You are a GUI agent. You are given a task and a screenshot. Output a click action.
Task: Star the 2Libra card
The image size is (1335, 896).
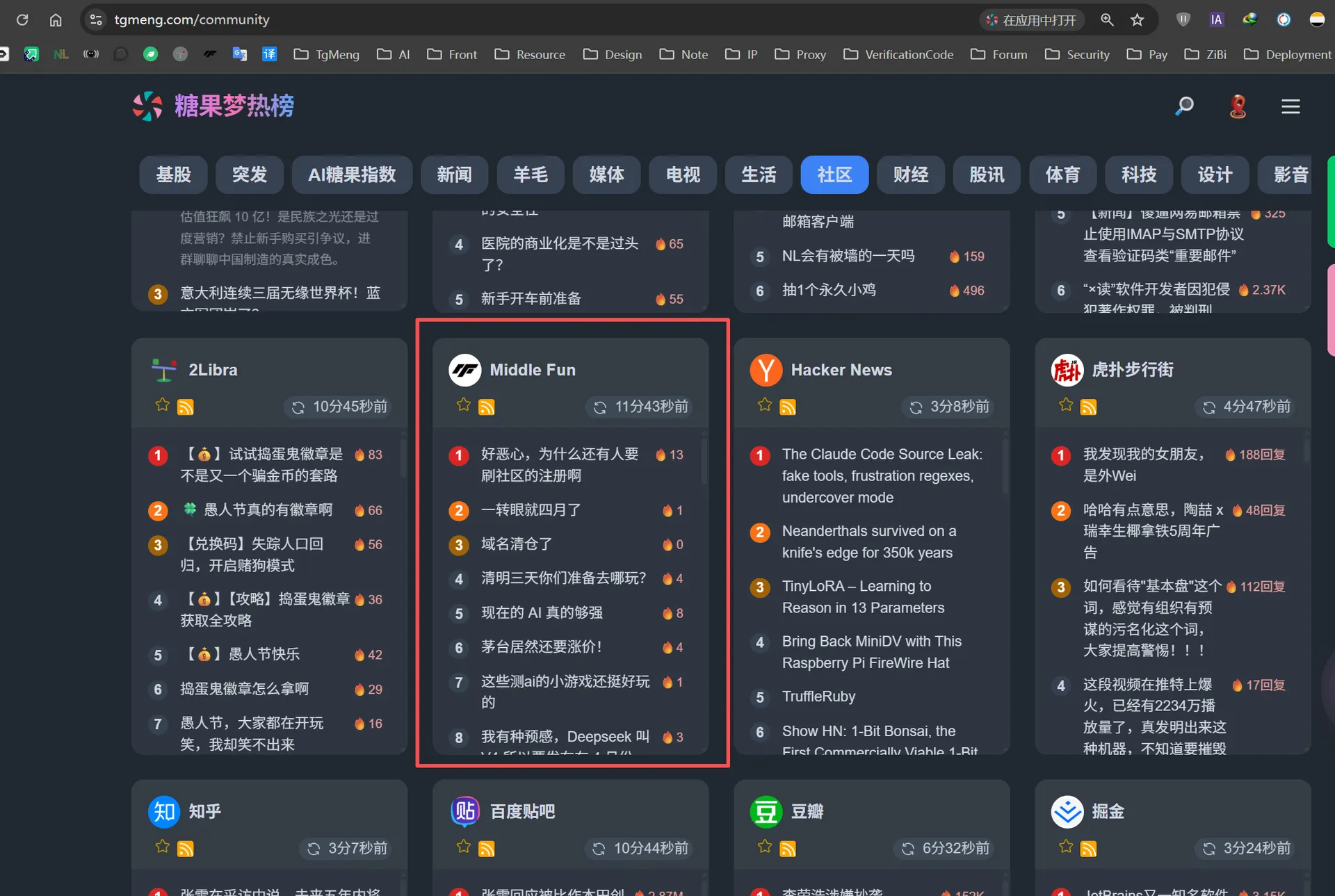click(162, 405)
